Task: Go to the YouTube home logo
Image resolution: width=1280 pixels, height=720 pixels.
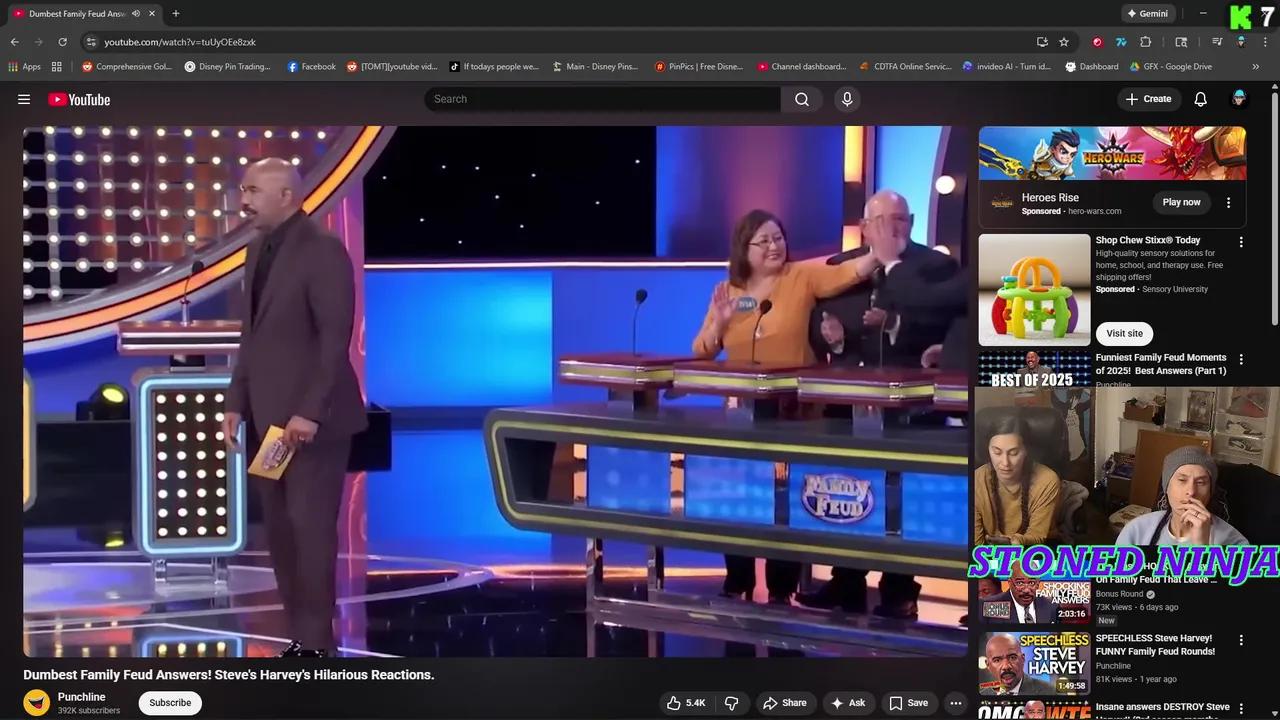Action: pyautogui.click(x=79, y=99)
